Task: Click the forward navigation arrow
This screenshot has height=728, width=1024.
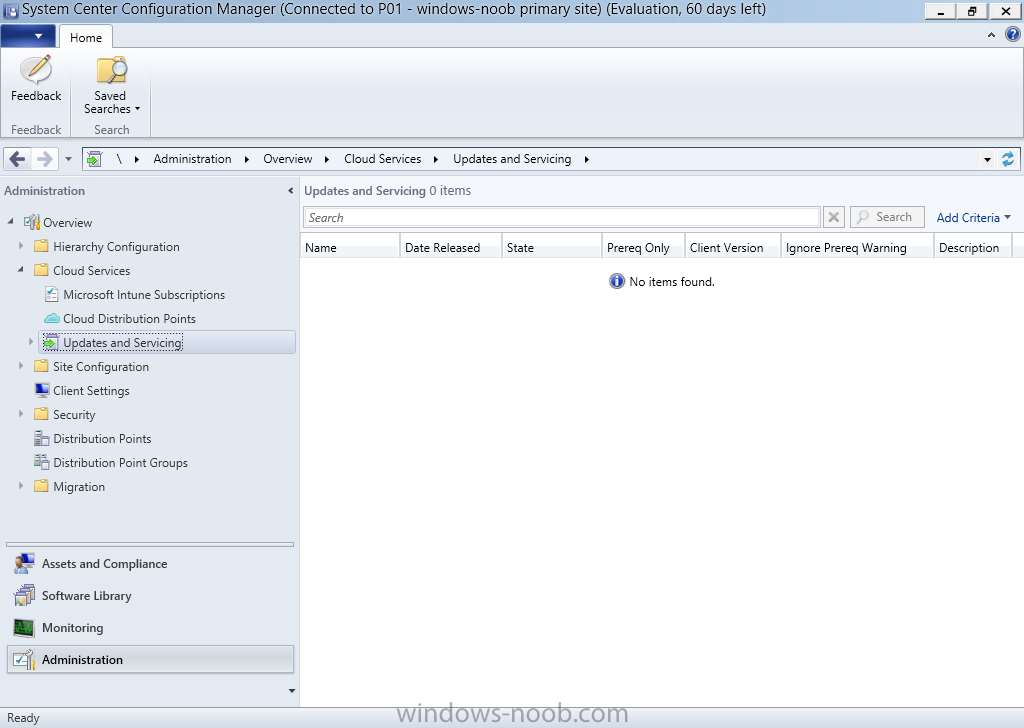Action: (44, 159)
